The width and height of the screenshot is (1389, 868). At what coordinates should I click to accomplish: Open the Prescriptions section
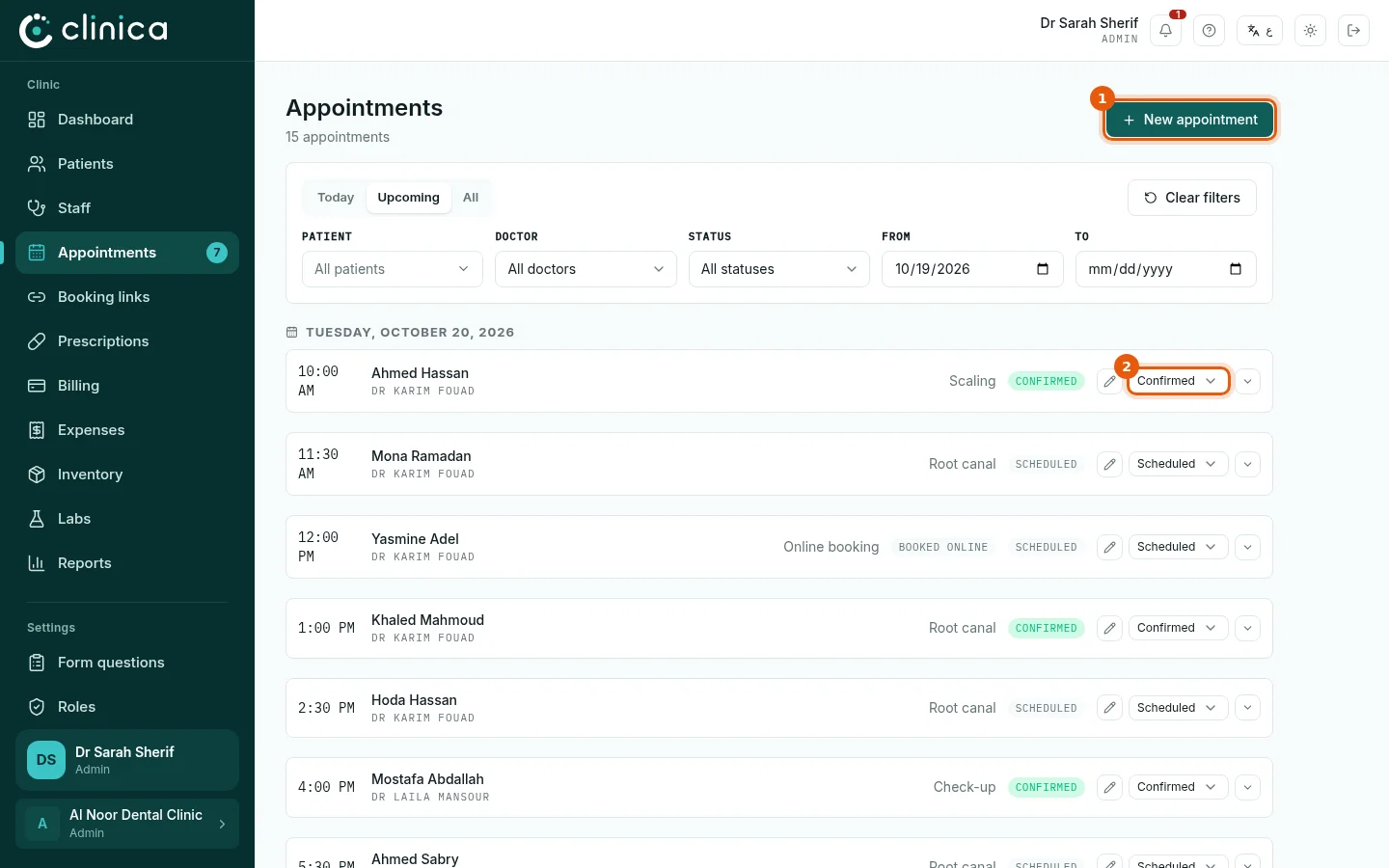pos(127,341)
